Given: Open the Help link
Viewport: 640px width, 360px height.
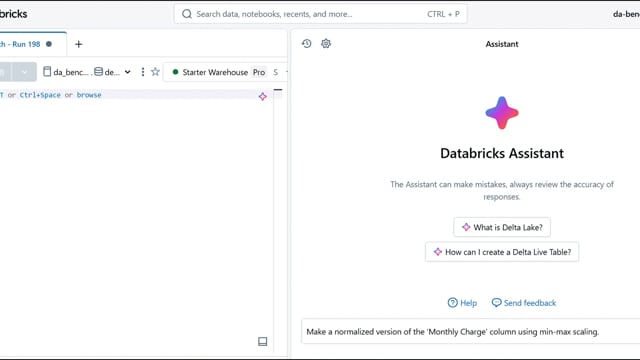Looking at the screenshot, I should pos(462,303).
